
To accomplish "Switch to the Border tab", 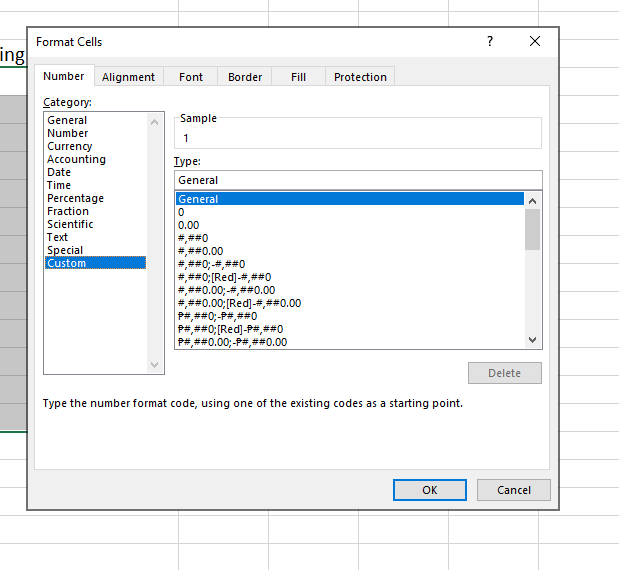I will click(245, 77).
